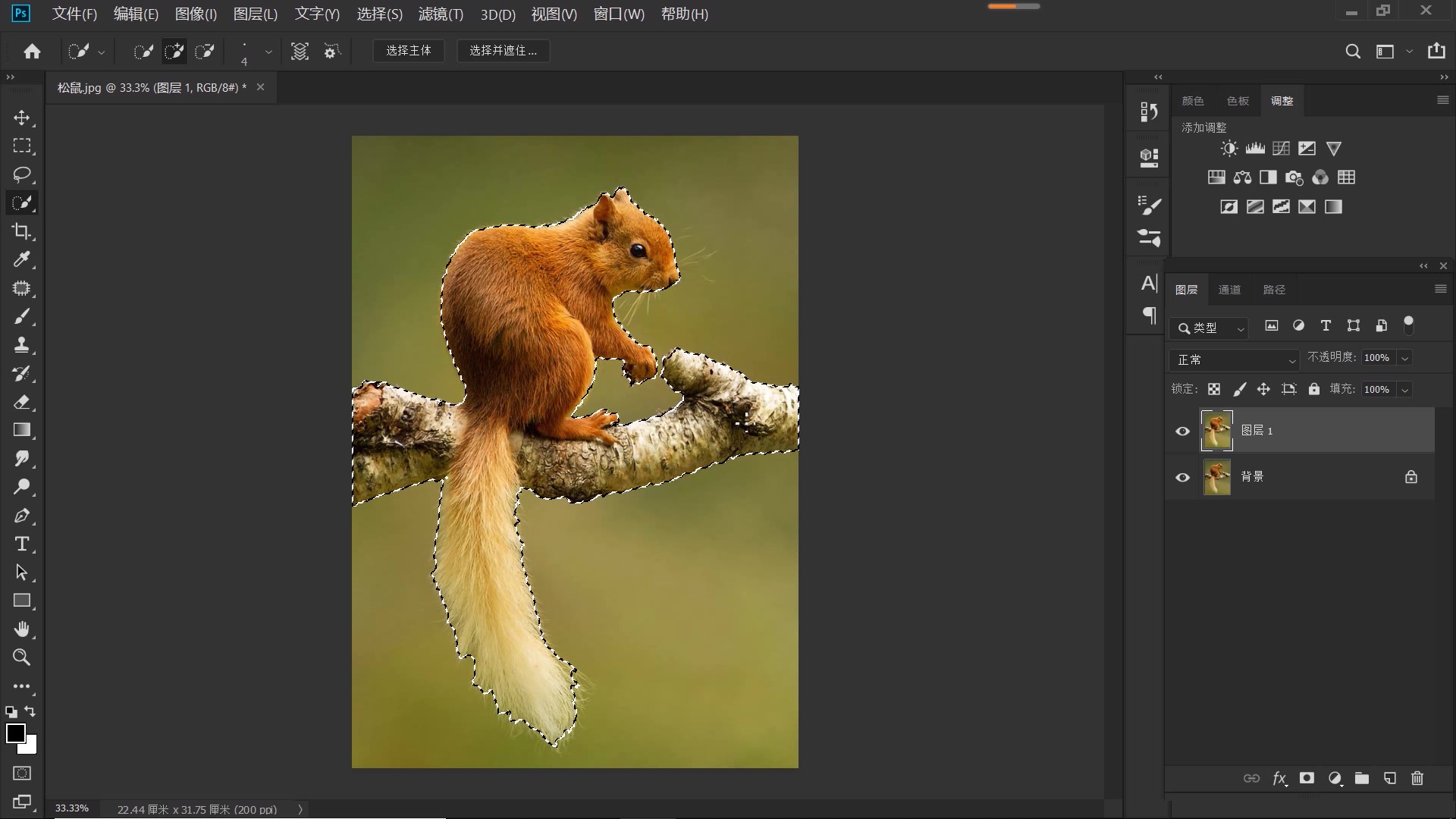This screenshot has height=819, width=1456.
Task: Expand the 不透明度 opacity dropdown arrow
Action: pyautogui.click(x=1405, y=358)
